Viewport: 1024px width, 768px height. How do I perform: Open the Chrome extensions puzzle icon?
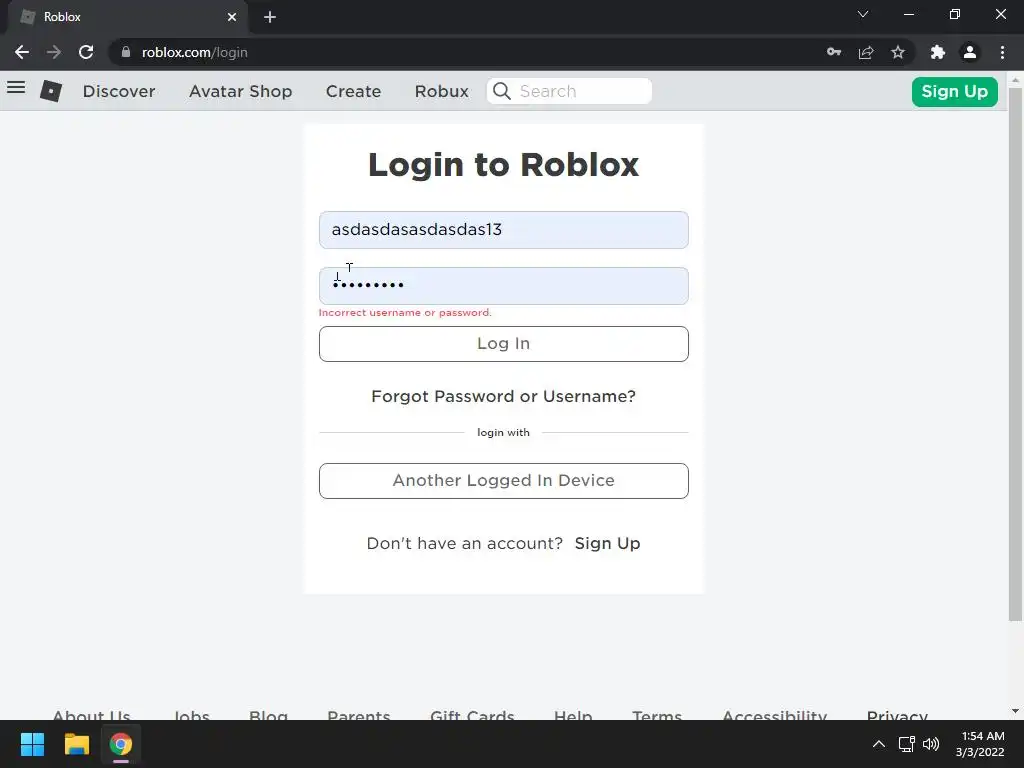[938, 52]
